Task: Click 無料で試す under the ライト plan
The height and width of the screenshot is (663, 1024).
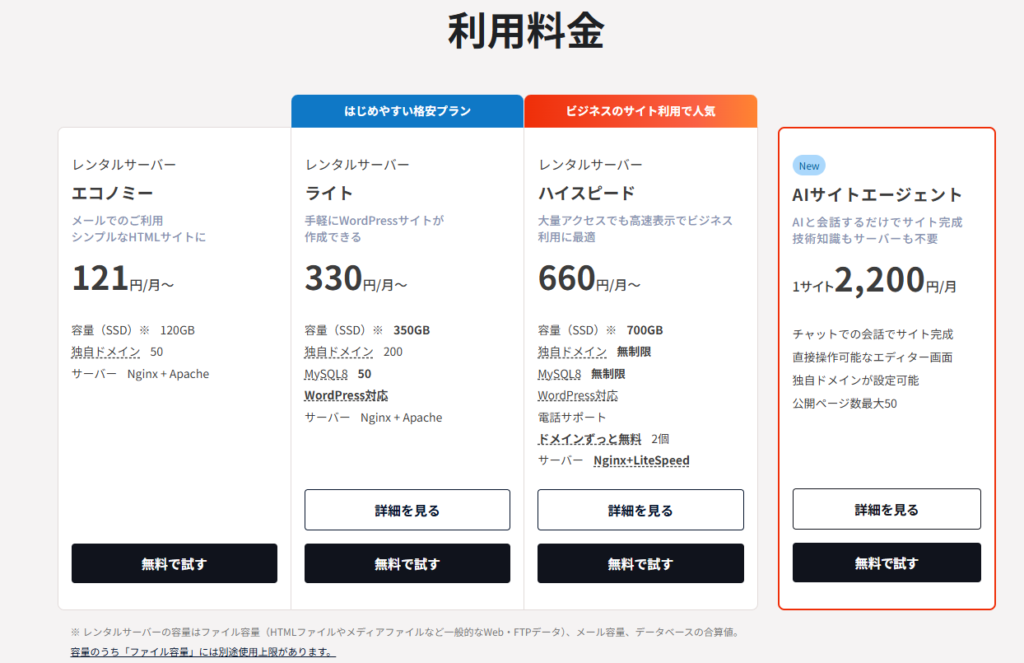Action: click(x=407, y=563)
